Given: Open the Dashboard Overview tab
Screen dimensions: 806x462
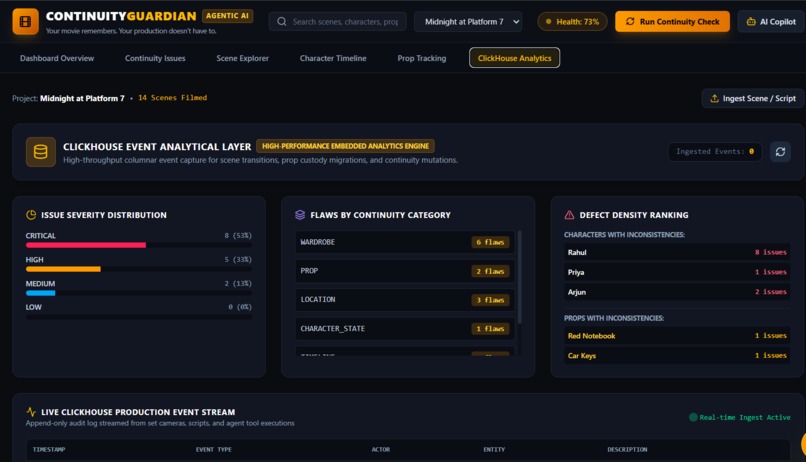Looking at the screenshot, I should 57,58.
